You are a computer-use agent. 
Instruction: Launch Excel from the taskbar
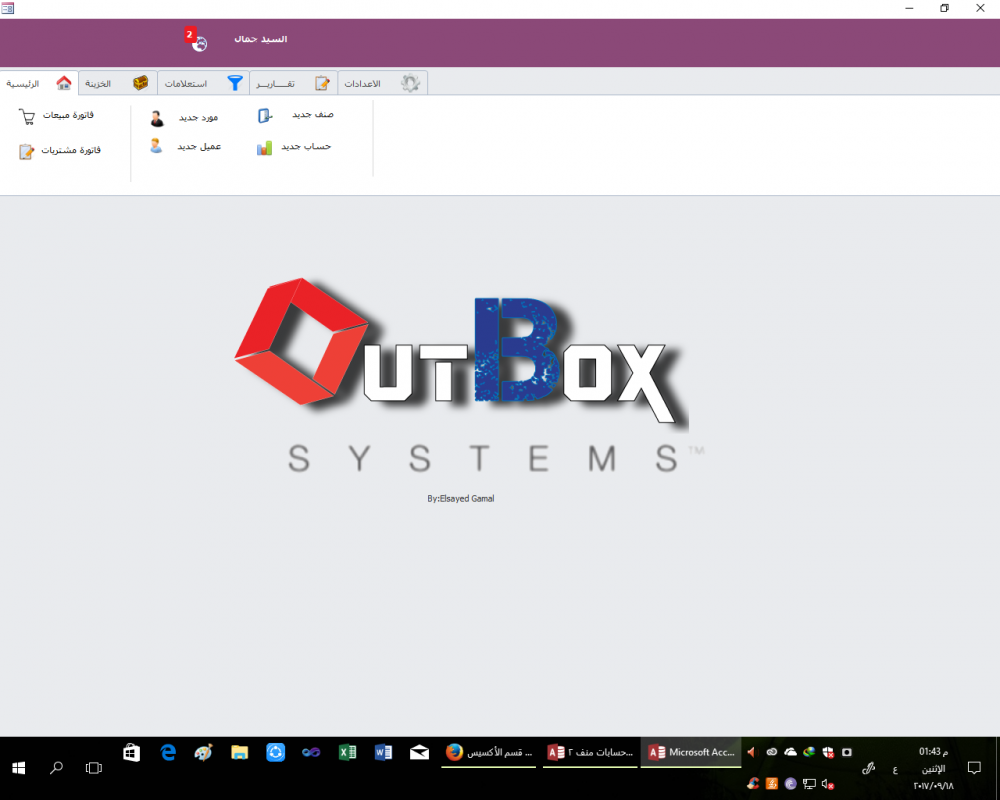click(x=348, y=753)
